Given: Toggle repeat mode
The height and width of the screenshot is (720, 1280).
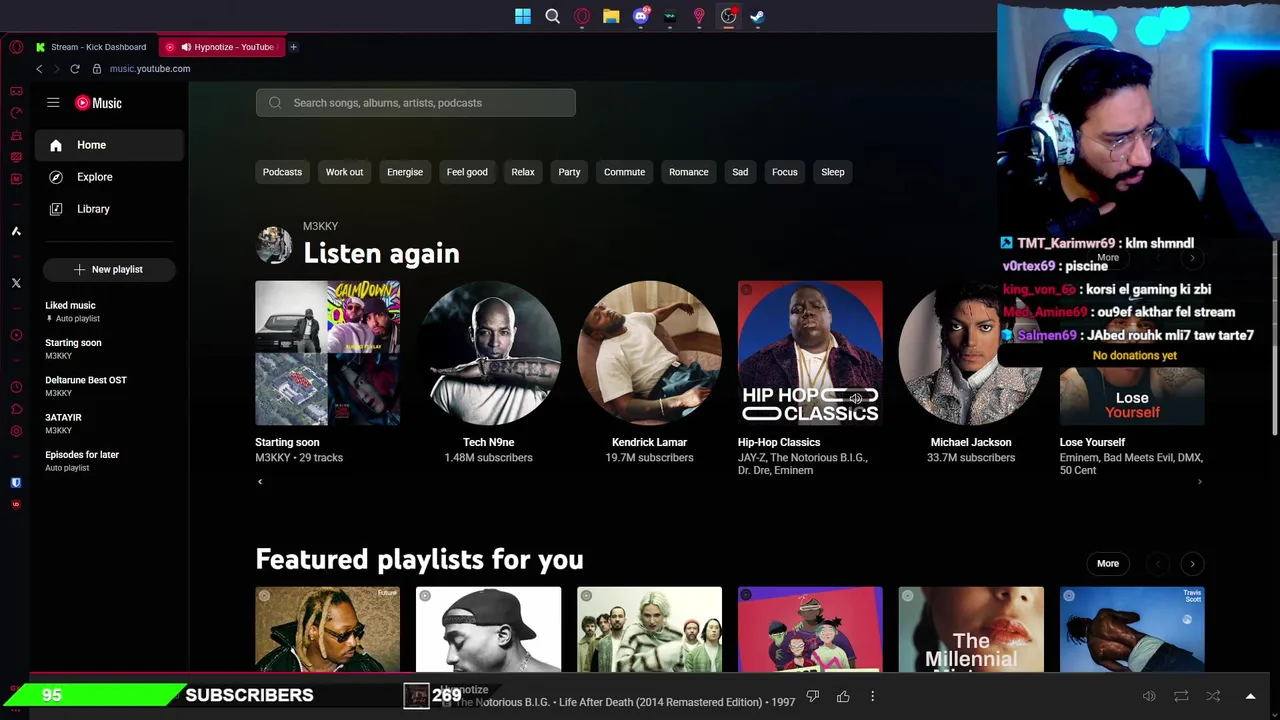Looking at the screenshot, I should pos(1181,696).
